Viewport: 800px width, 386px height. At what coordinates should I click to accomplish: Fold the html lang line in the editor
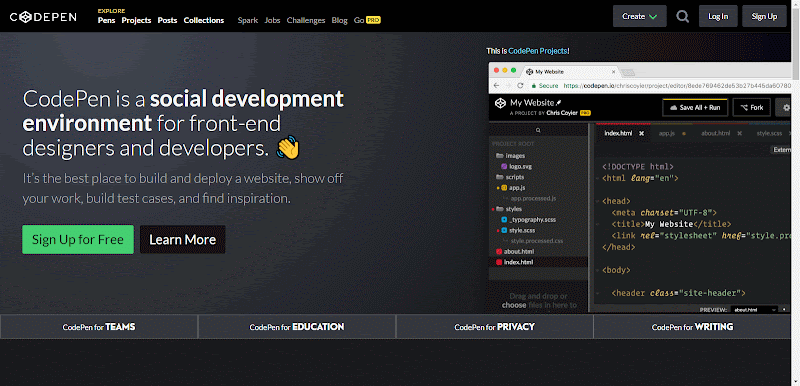(x=597, y=178)
